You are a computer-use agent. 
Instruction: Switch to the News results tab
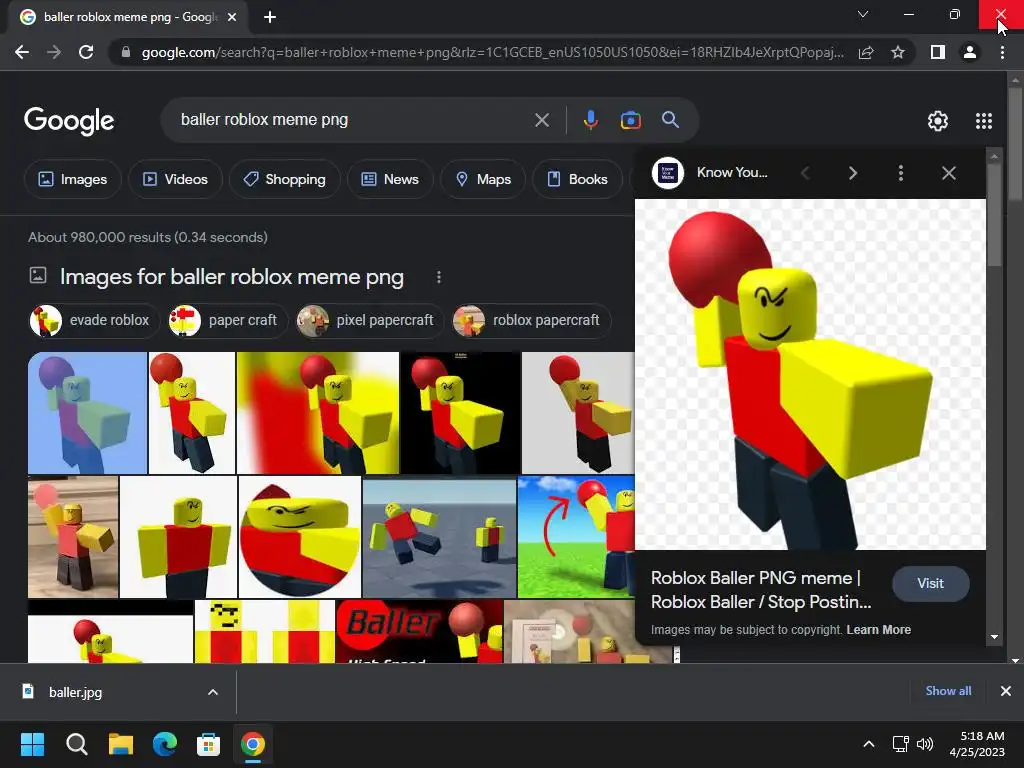click(x=390, y=179)
